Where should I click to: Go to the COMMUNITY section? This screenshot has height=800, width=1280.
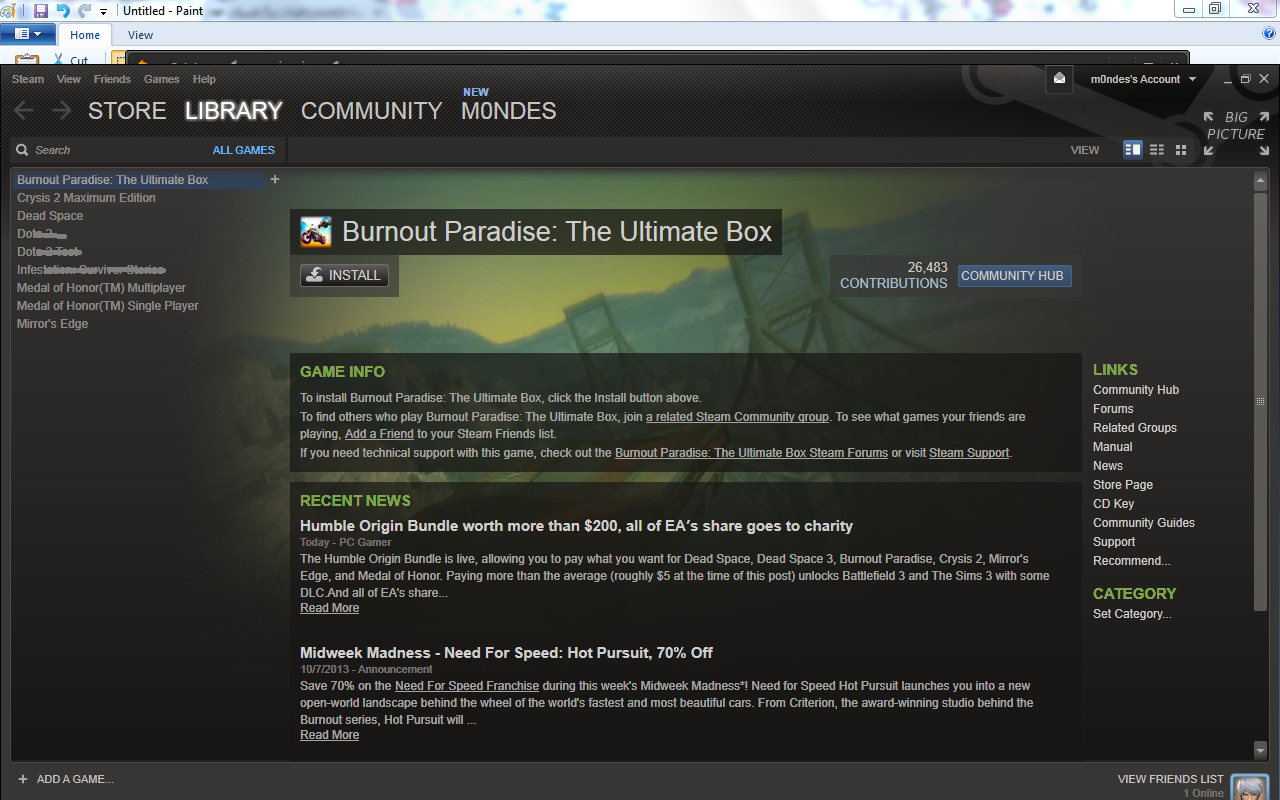[x=372, y=111]
